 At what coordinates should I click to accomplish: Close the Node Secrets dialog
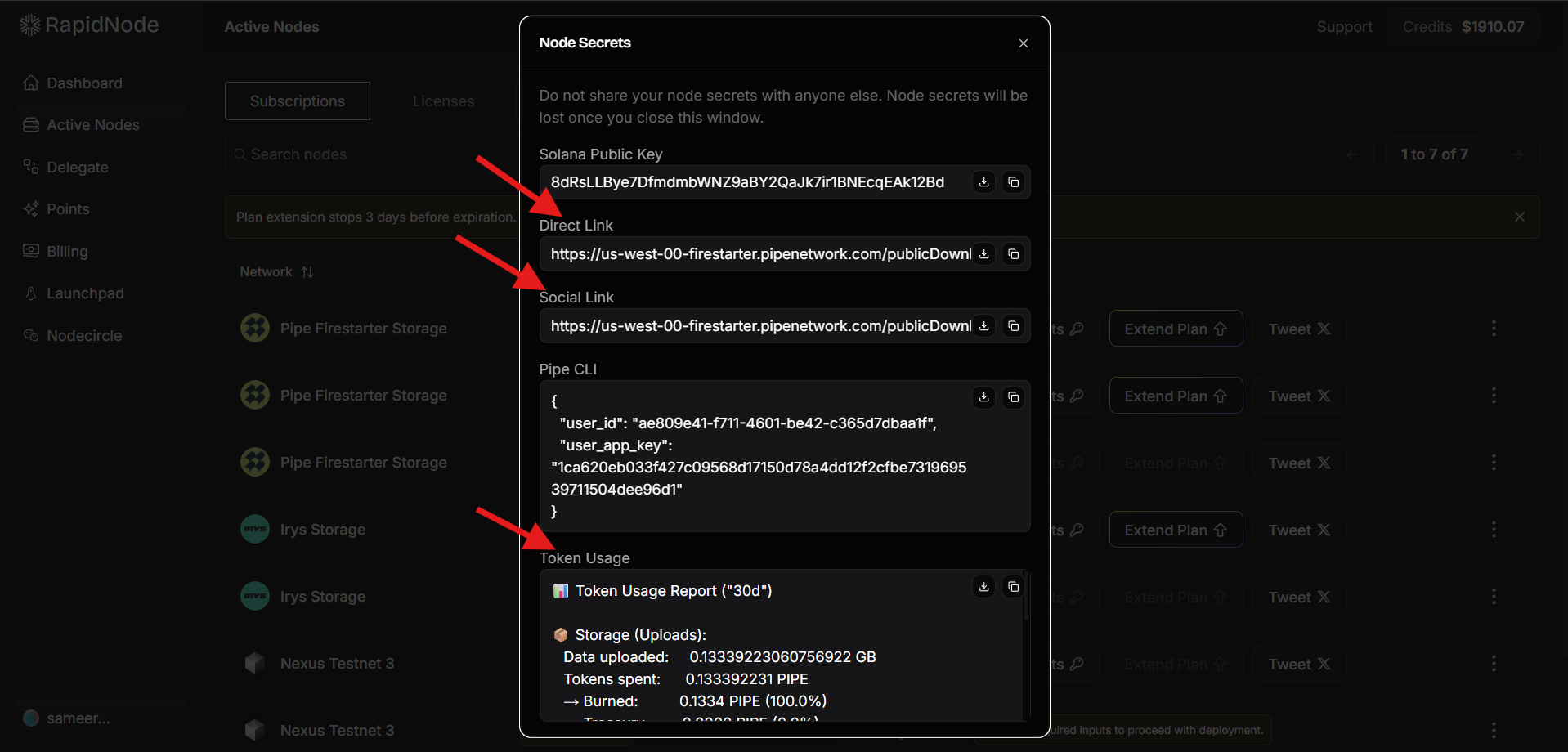[1023, 43]
